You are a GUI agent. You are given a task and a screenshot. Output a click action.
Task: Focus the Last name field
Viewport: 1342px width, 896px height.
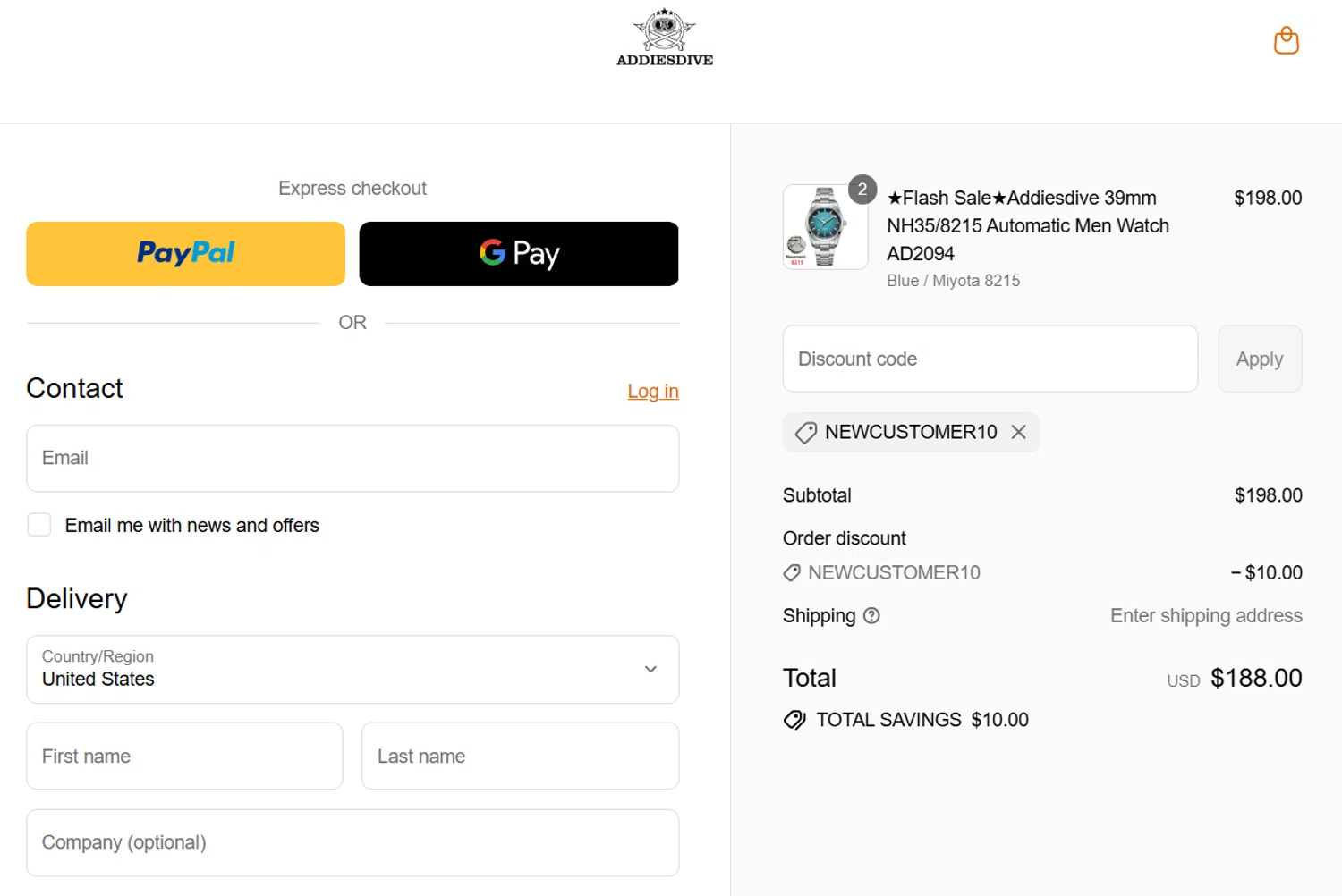coord(520,756)
